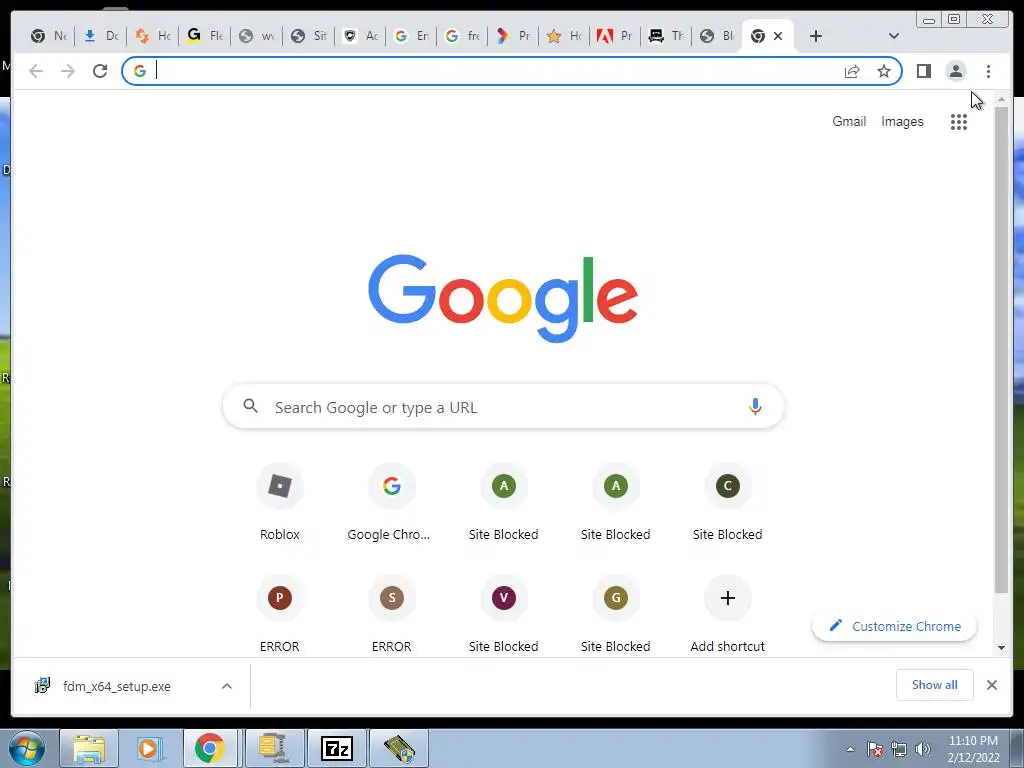
Task: Switch to the shield-icon 'Ac' tab
Action: [360, 36]
